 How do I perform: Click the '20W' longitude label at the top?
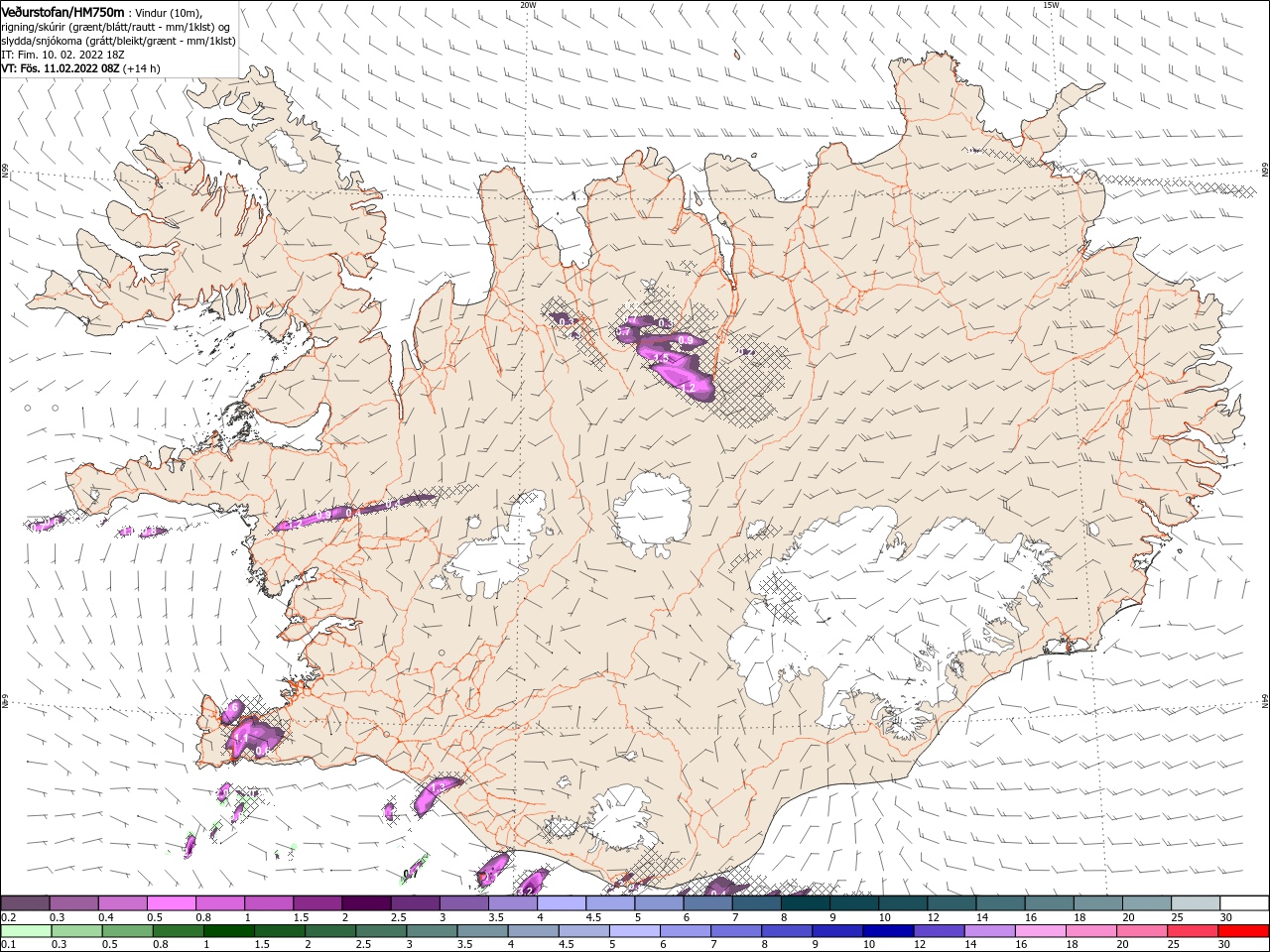pyautogui.click(x=528, y=4)
